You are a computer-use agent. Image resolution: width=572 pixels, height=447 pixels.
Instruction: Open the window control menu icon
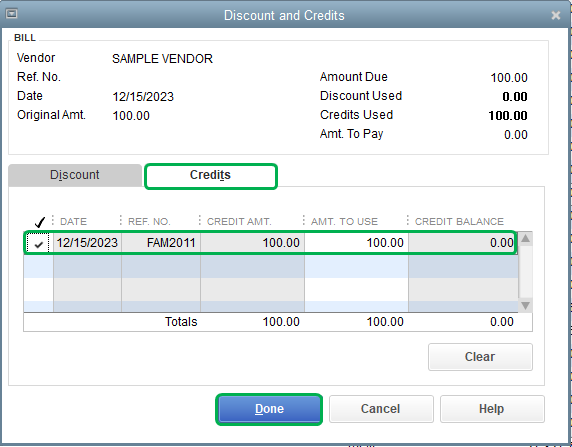12,14
